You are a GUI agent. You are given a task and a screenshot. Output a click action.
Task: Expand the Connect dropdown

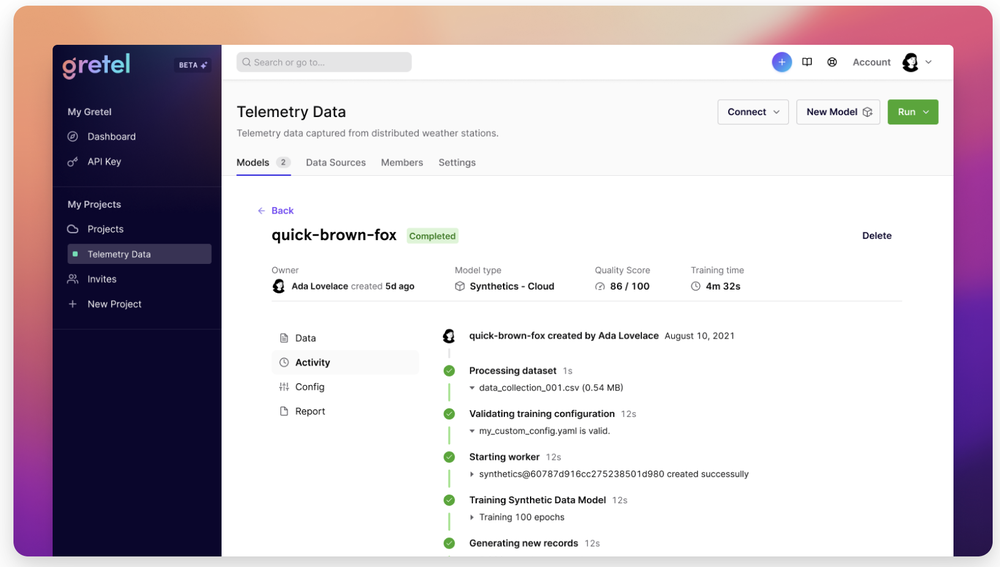tap(753, 112)
